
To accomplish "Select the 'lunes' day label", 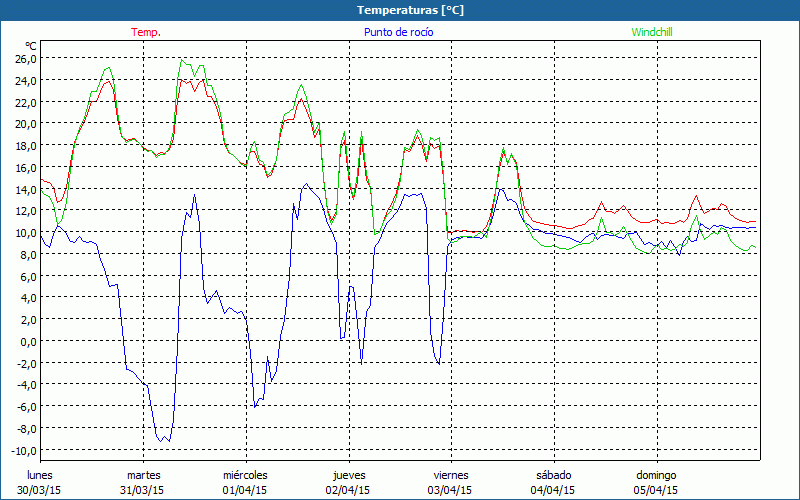I will pyautogui.click(x=41, y=475).
